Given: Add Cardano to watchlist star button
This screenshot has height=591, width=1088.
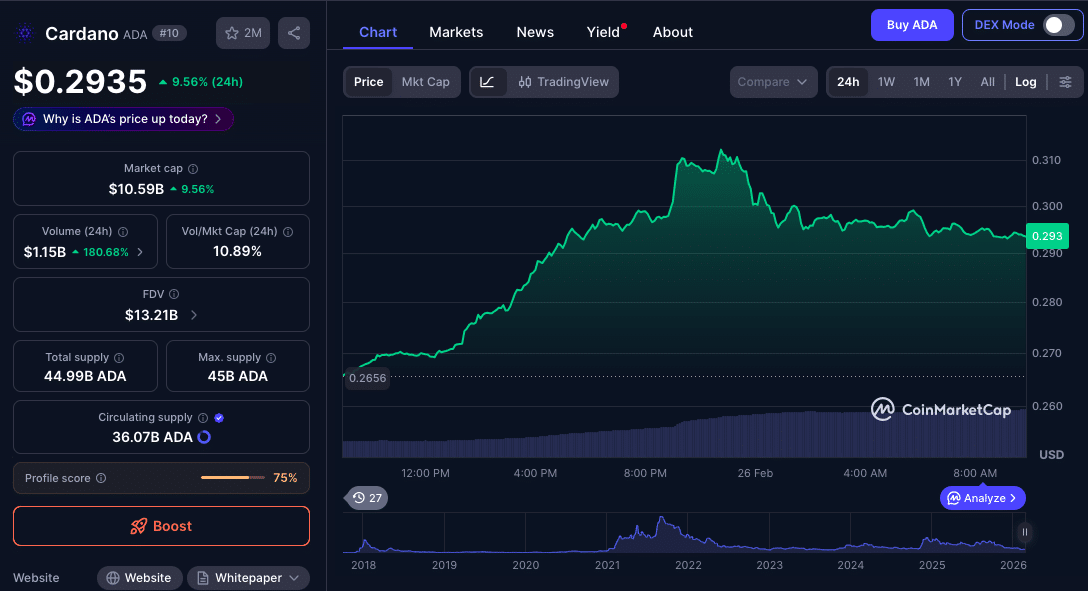Looking at the screenshot, I should tap(243, 33).
